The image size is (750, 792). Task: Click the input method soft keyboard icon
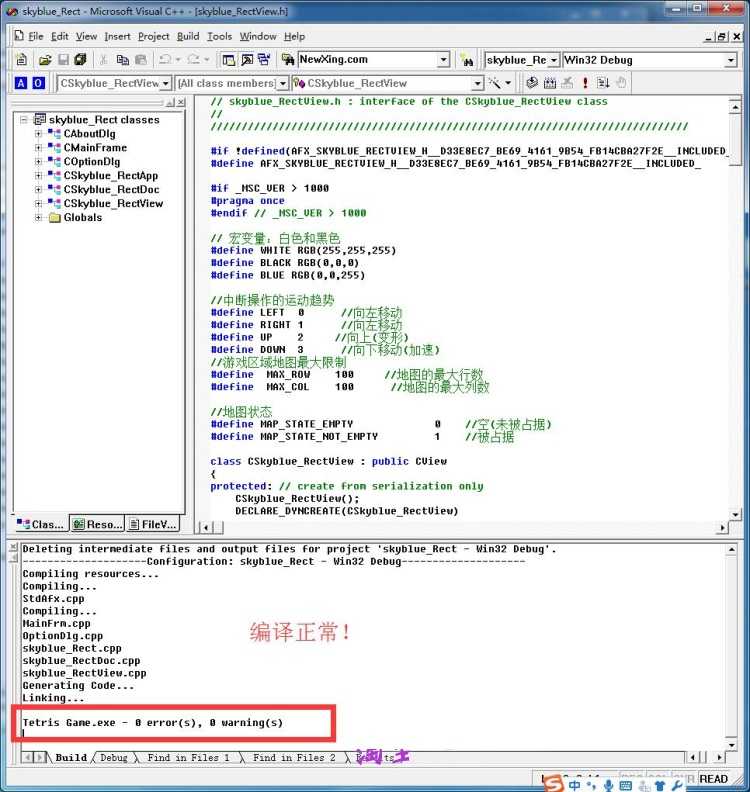coord(625,786)
